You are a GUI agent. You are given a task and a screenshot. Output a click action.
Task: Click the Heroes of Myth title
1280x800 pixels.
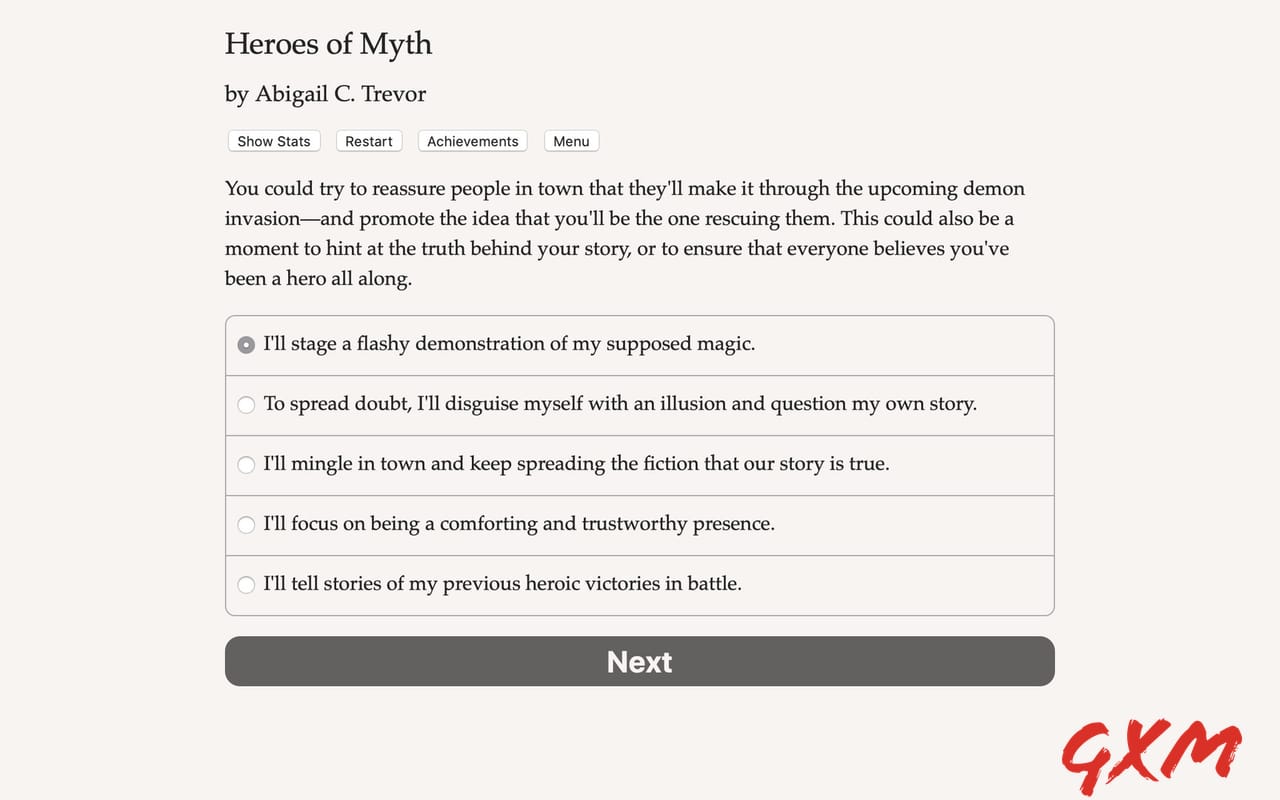[328, 44]
